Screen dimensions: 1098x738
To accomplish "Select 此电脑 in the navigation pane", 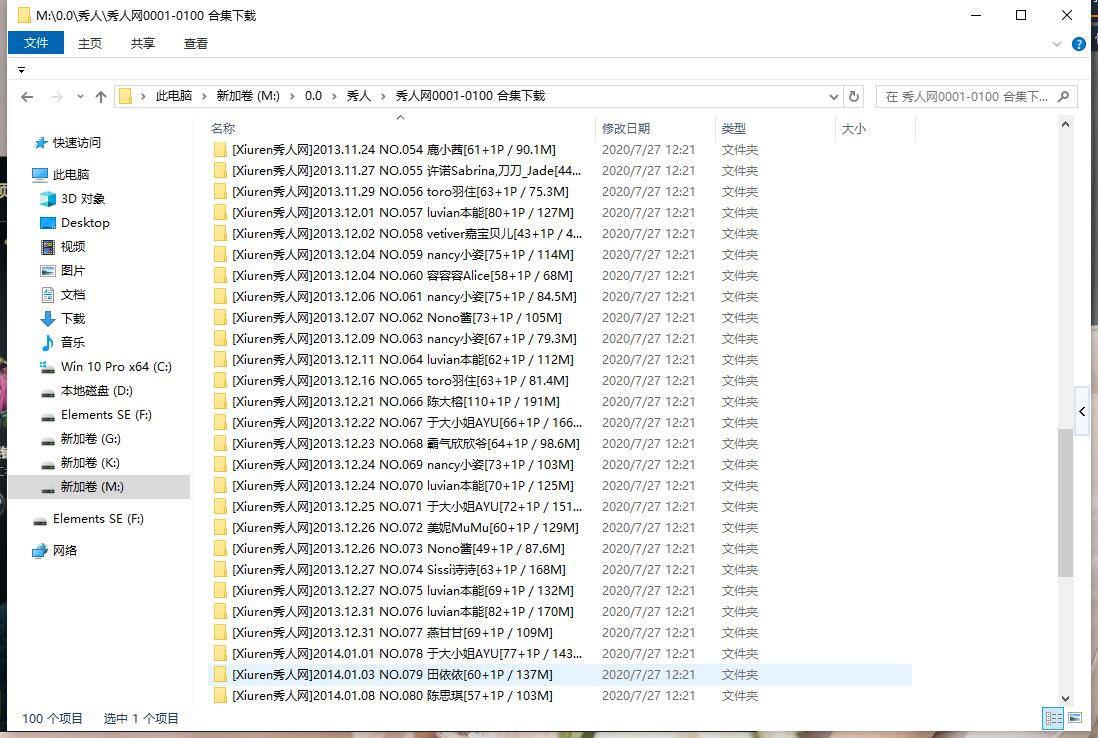I will (x=71, y=174).
